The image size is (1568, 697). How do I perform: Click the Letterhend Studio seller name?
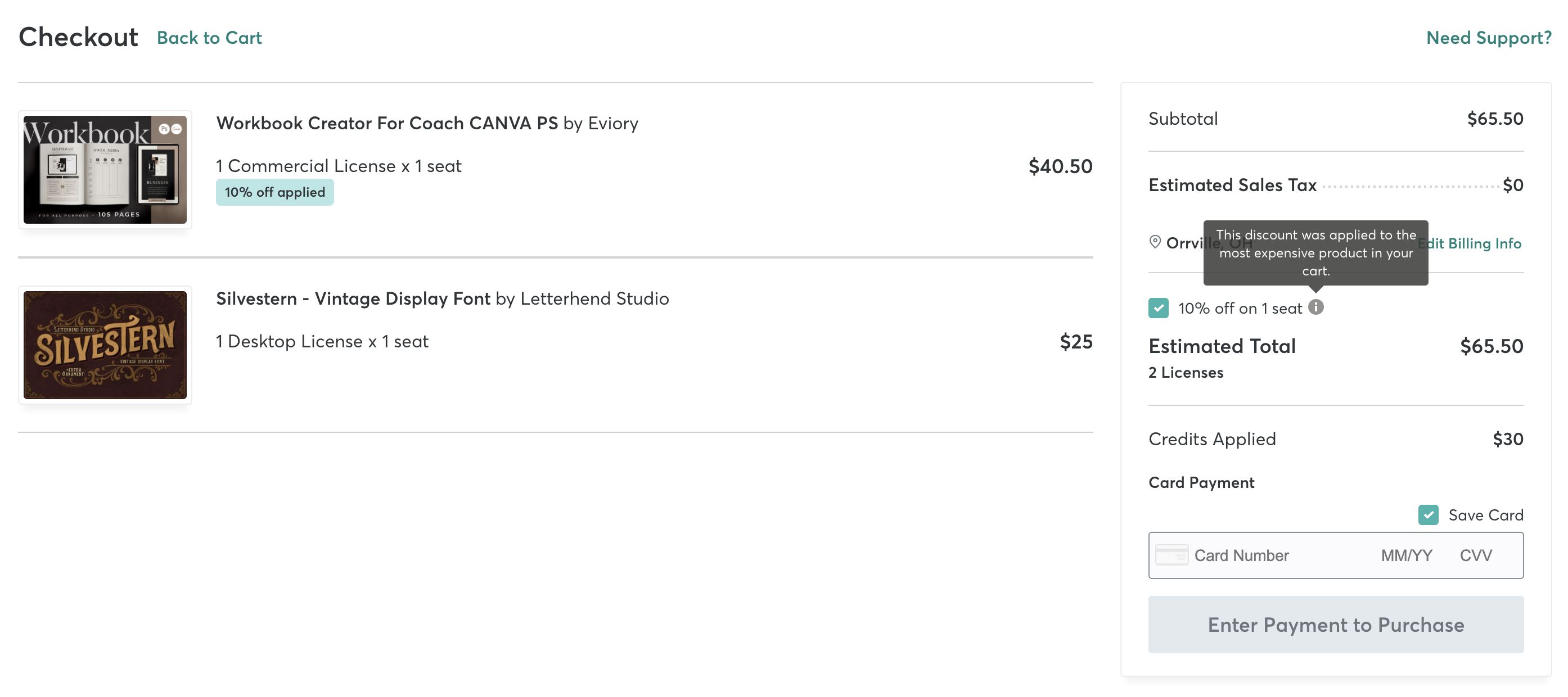pos(594,298)
